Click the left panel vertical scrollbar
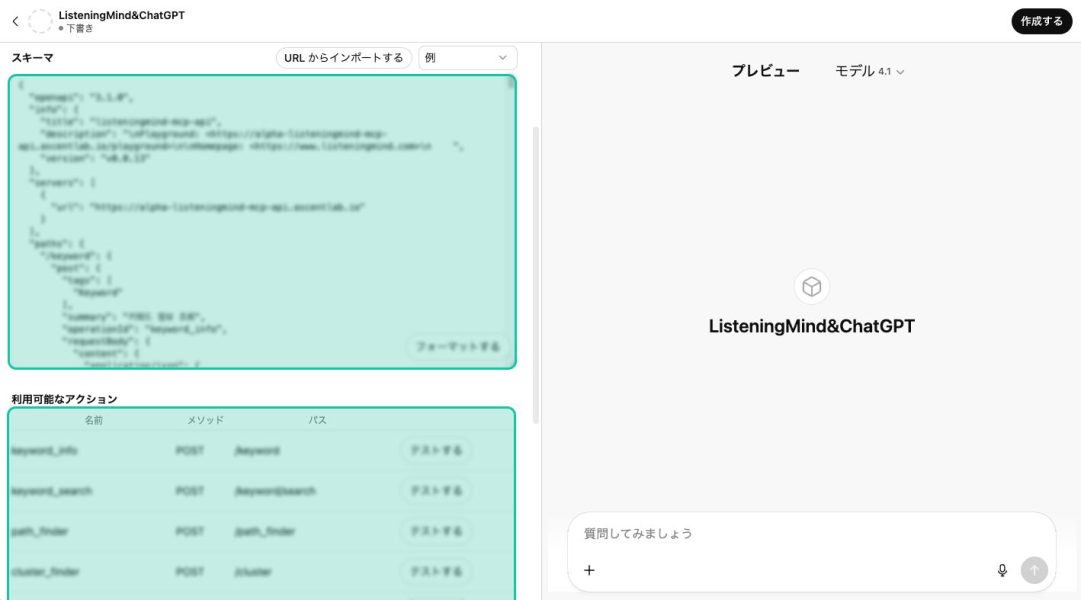 tap(536, 270)
